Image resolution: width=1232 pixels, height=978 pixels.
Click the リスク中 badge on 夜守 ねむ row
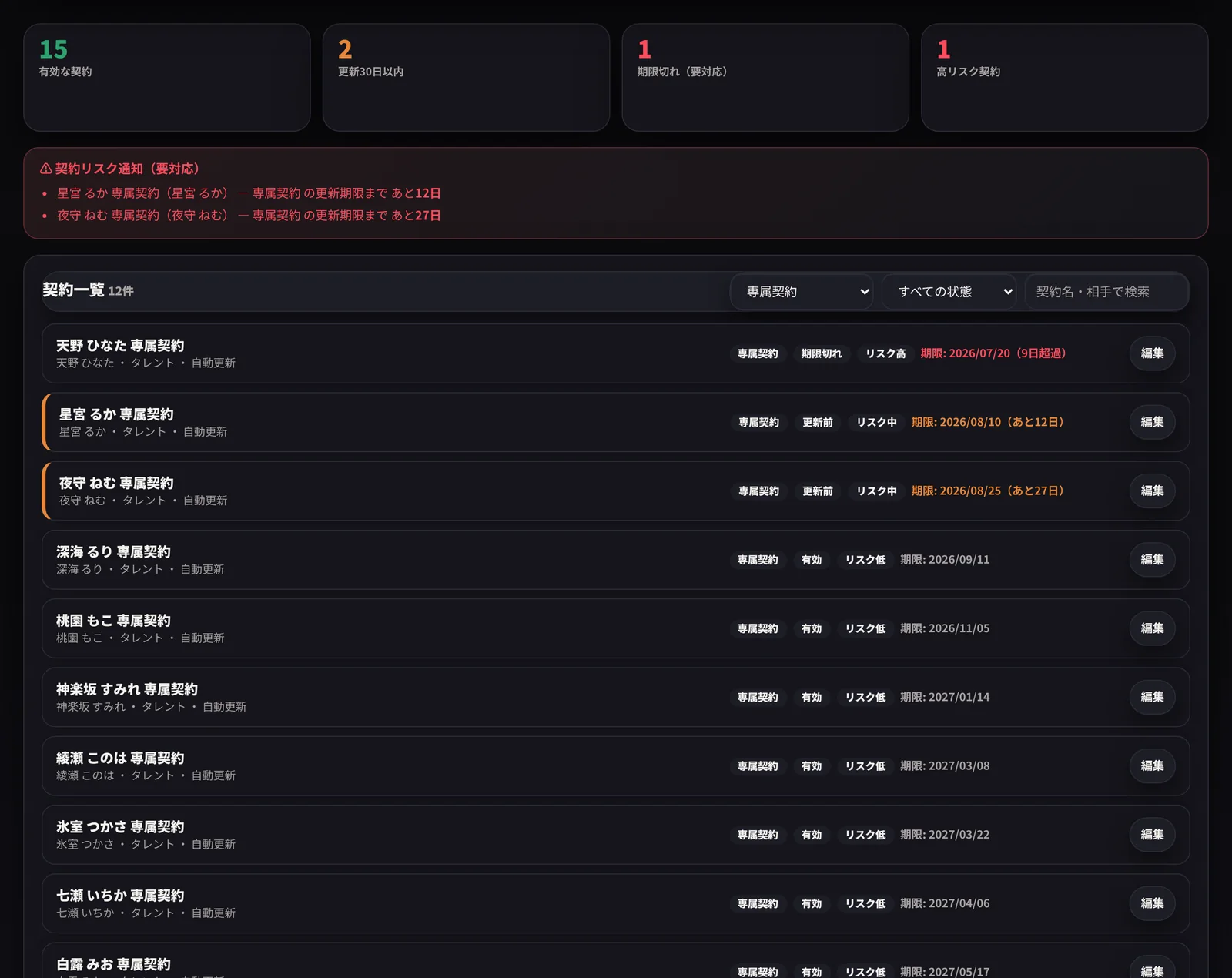click(876, 491)
